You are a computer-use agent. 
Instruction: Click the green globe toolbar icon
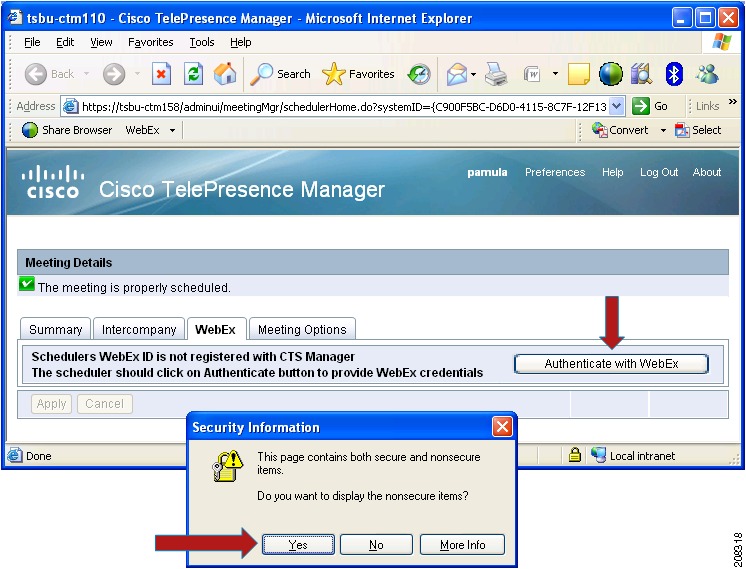point(610,74)
